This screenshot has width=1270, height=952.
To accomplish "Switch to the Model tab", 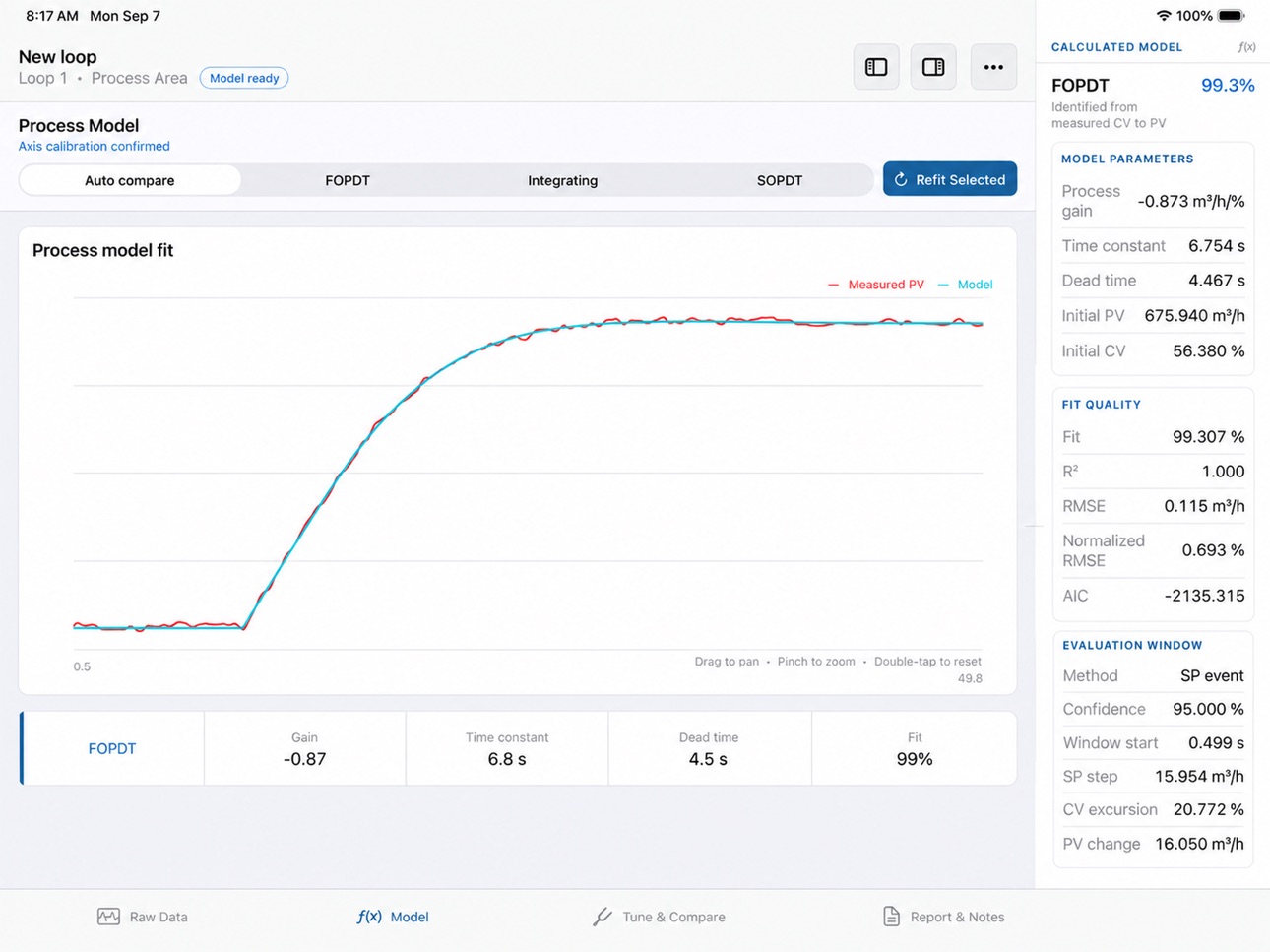I will (x=393, y=917).
